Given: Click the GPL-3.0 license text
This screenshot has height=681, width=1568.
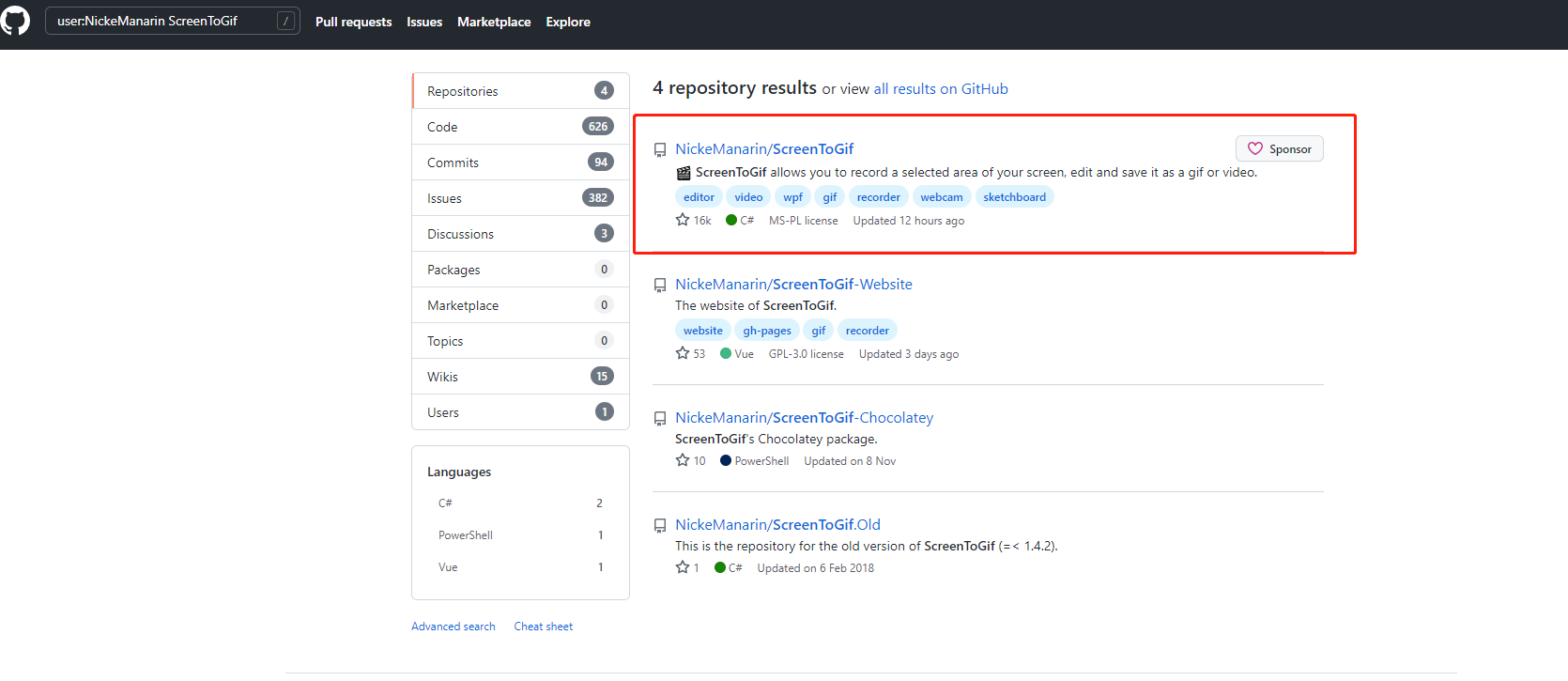Looking at the screenshot, I should (x=807, y=354).
